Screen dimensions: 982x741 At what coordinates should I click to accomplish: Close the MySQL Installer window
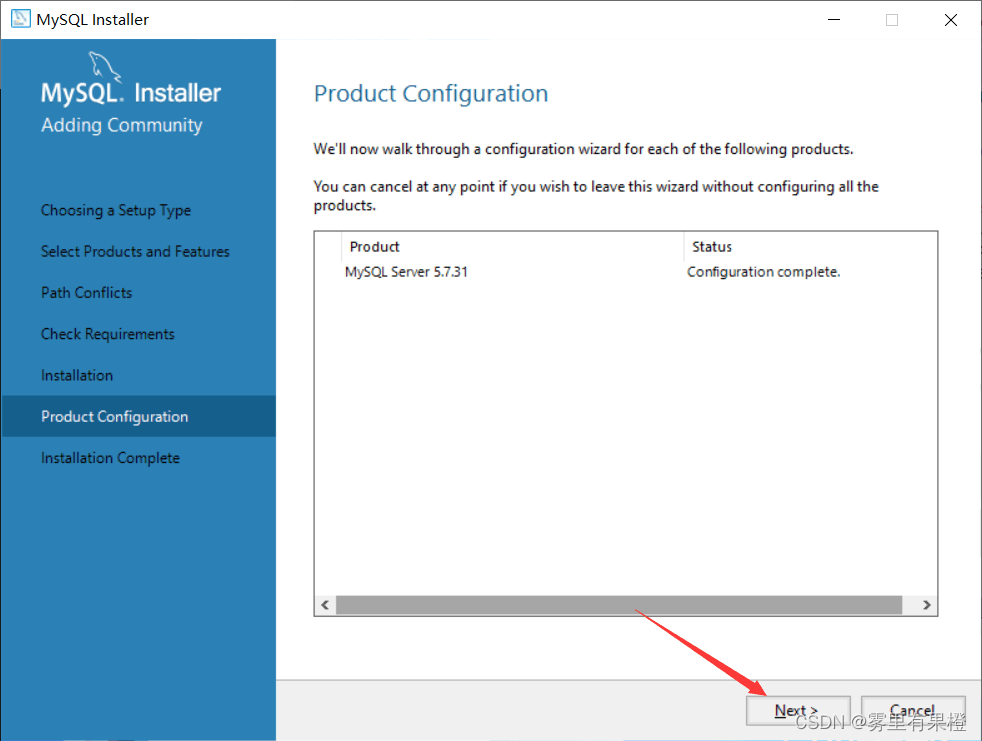pos(951,19)
